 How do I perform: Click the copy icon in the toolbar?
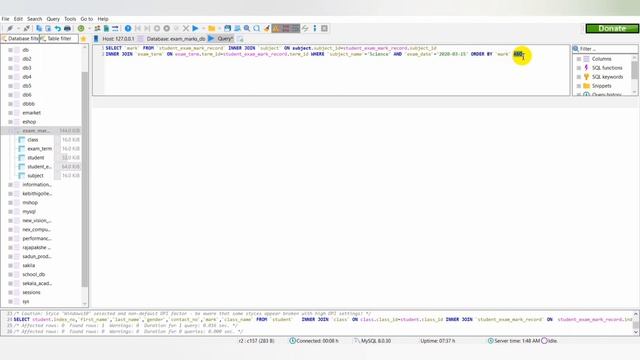[39, 29]
